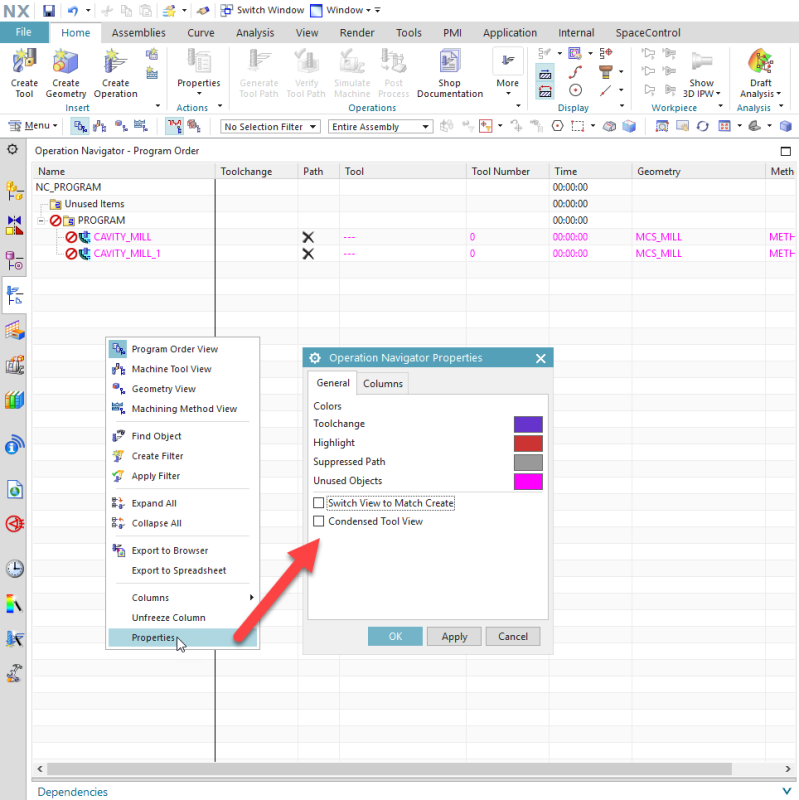The width and height of the screenshot is (799, 800).
Task: Click the Unused Objects magenta swatch
Action: tap(528, 482)
